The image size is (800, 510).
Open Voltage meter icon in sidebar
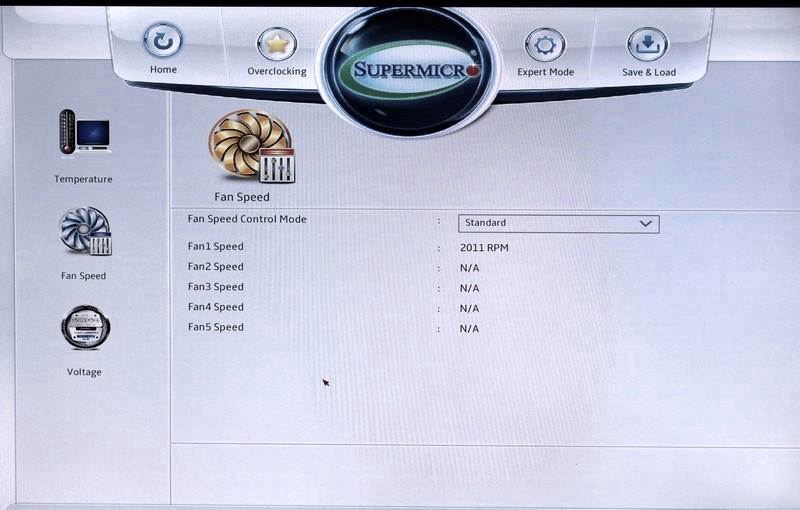[85, 327]
